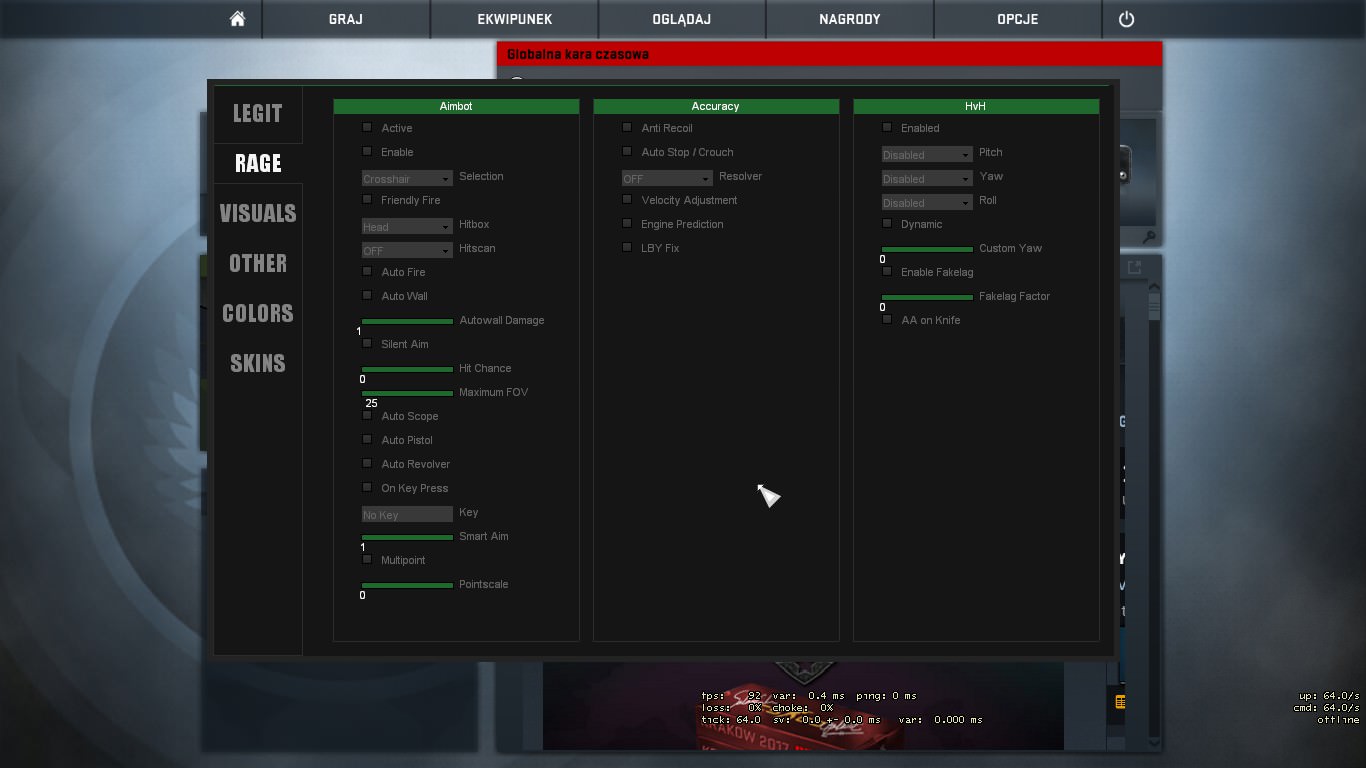Click the Key field showing No Key
1366x768 pixels.
pos(407,514)
